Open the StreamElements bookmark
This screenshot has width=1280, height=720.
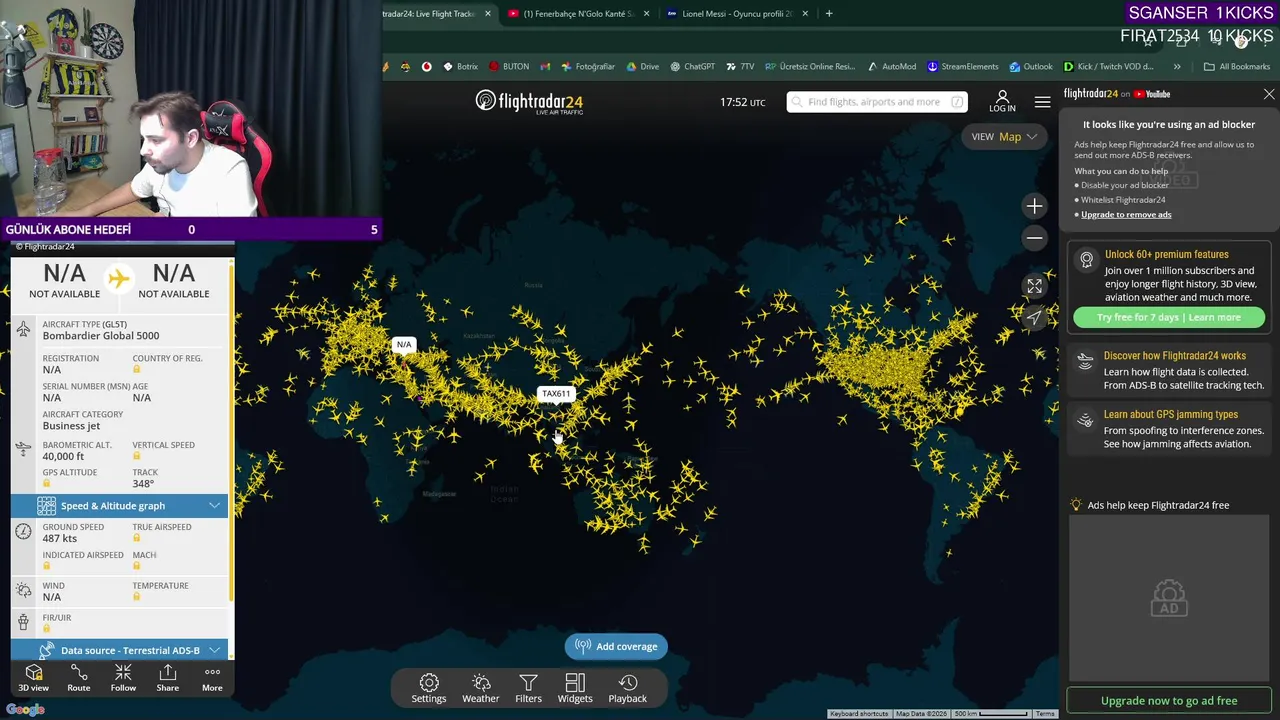coord(962,67)
